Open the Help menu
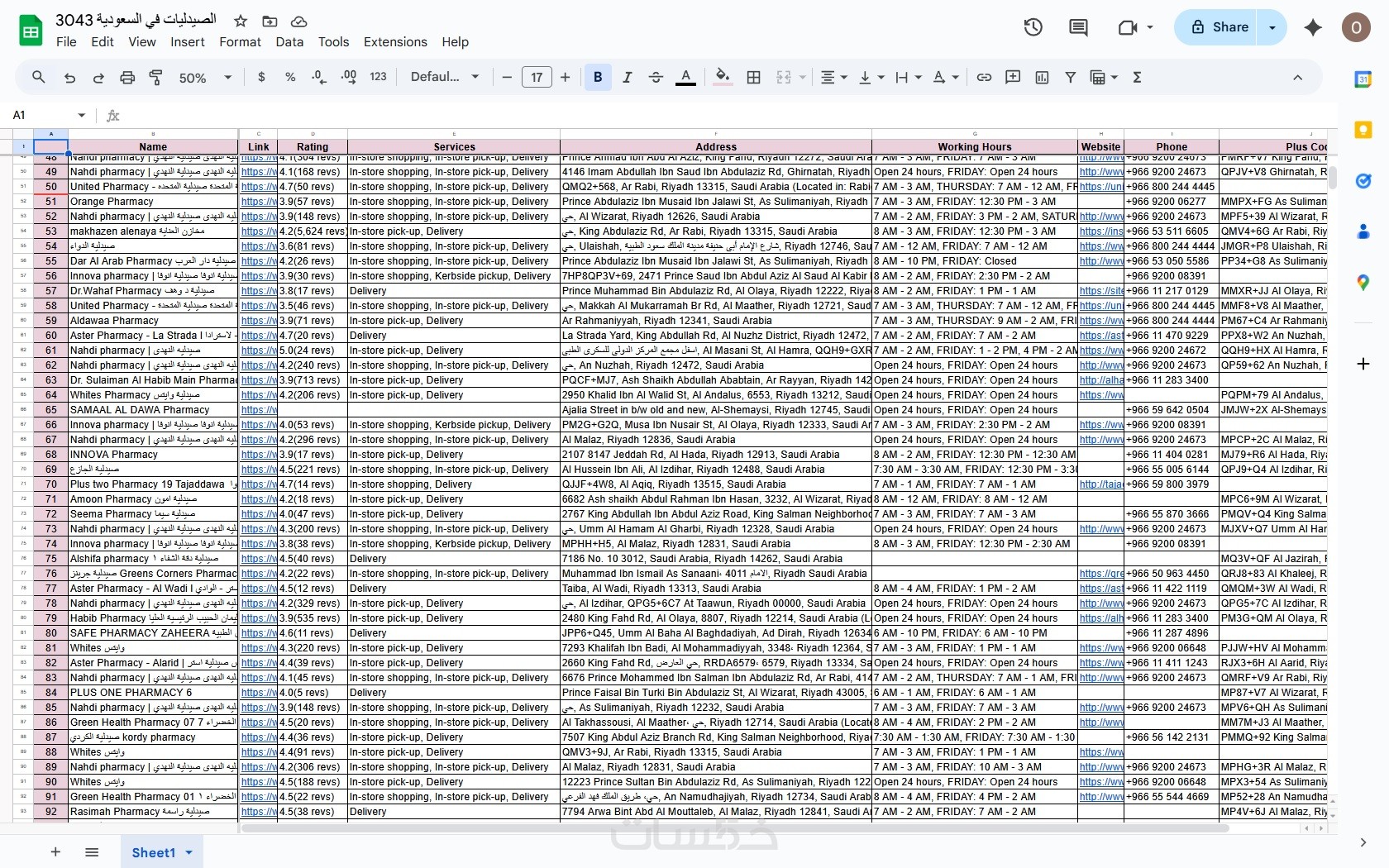1389x868 pixels. (455, 42)
